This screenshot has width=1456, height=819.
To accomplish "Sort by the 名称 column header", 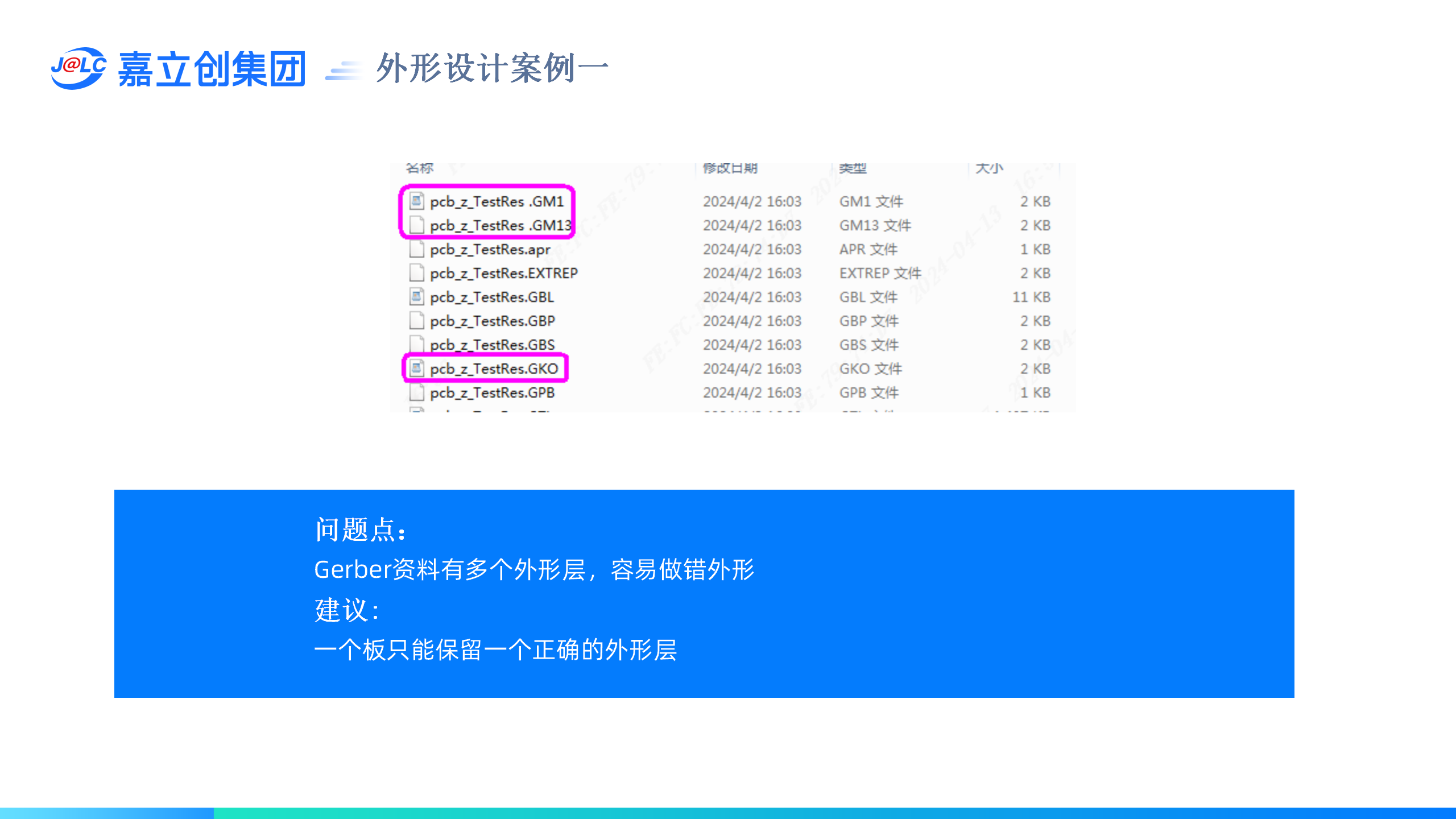I will (420, 168).
